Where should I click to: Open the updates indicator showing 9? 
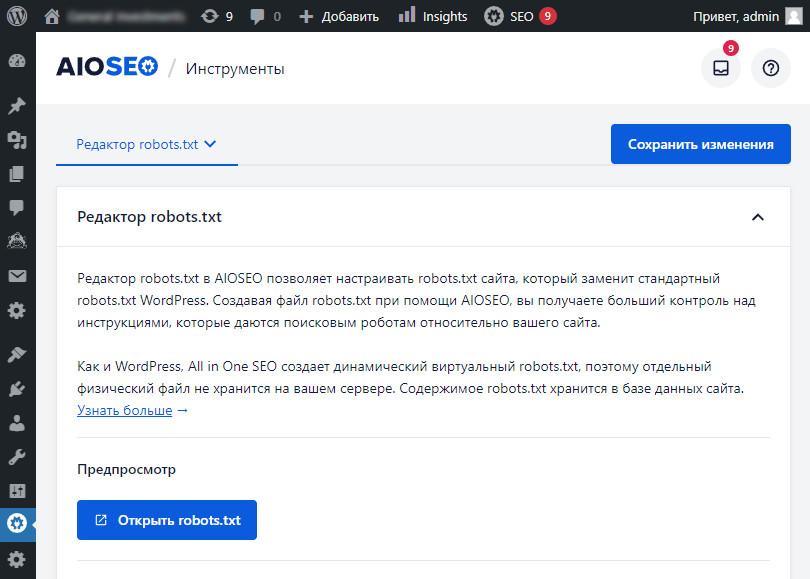click(217, 17)
